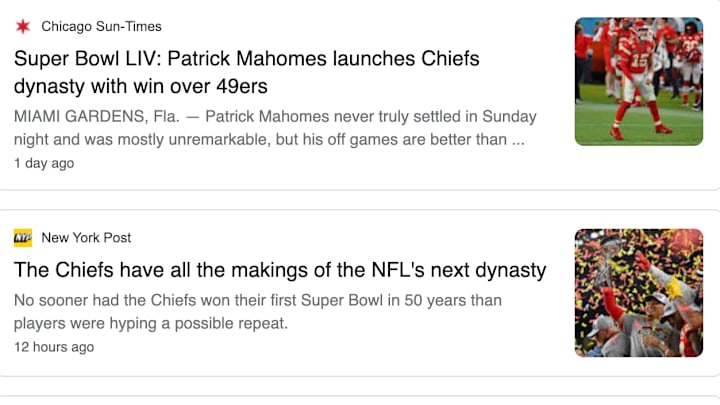The image size is (720, 405).
Task: Click the yellow New York Post logo icon
Action: point(22,237)
